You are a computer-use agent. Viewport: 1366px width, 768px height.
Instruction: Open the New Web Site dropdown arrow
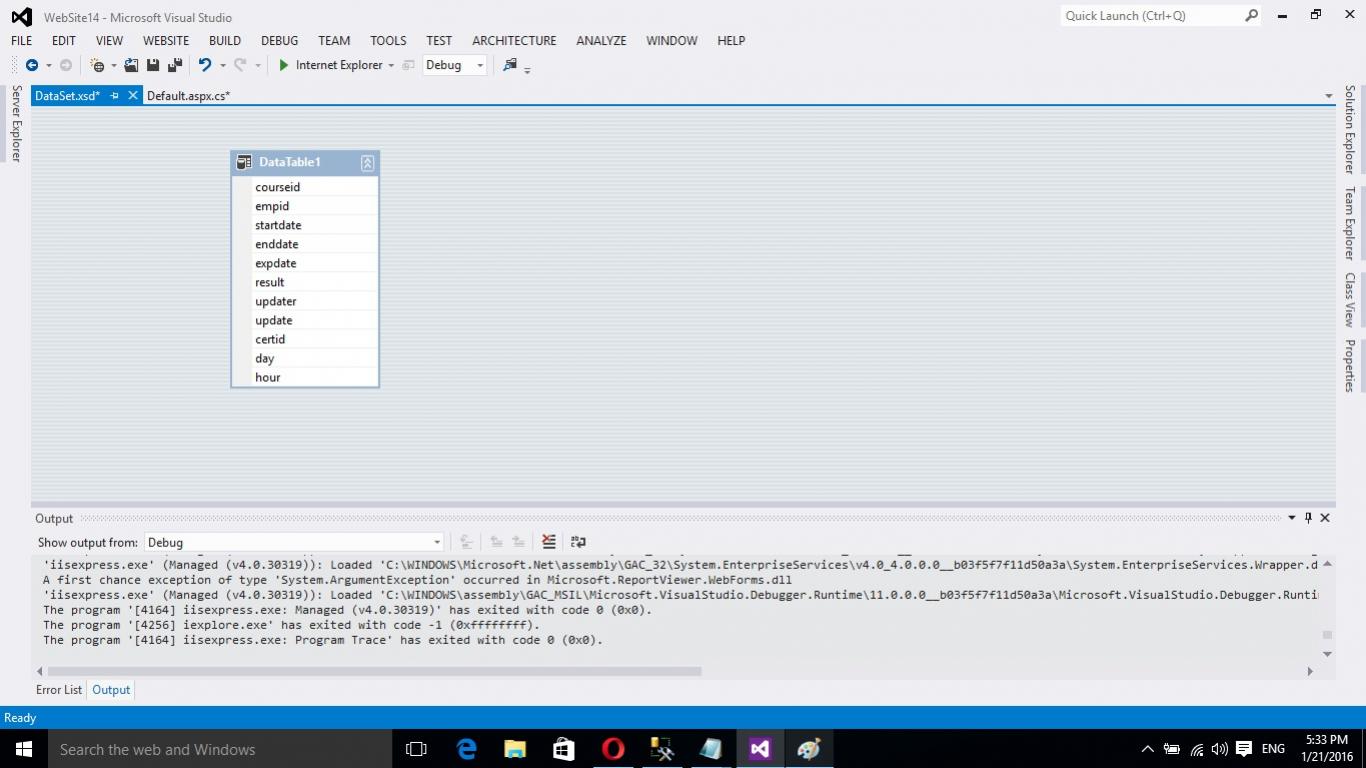pyautogui.click(x=113, y=66)
